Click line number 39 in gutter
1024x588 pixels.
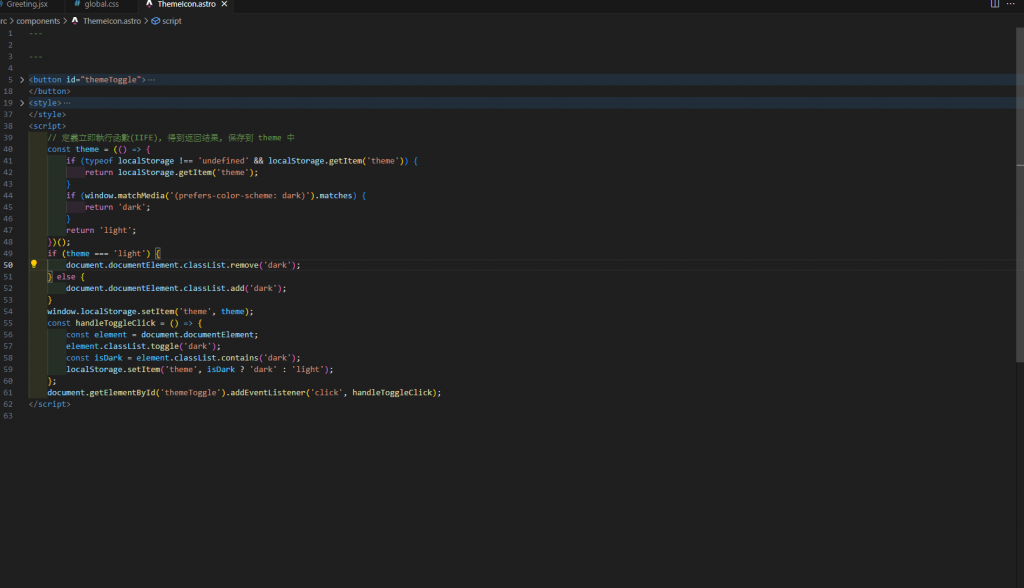(x=8, y=138)
